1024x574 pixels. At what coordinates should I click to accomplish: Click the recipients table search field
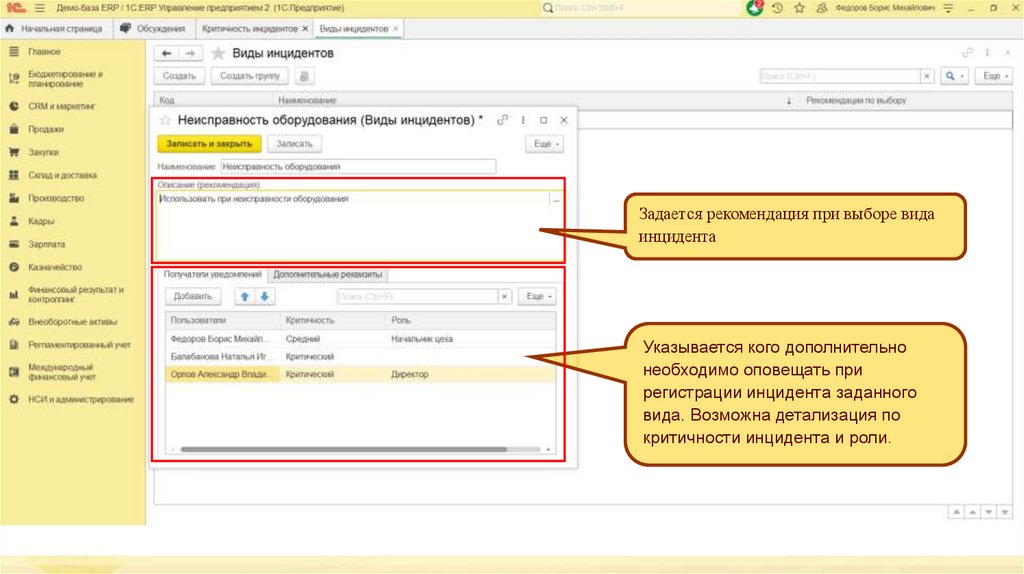pos(417,296)
